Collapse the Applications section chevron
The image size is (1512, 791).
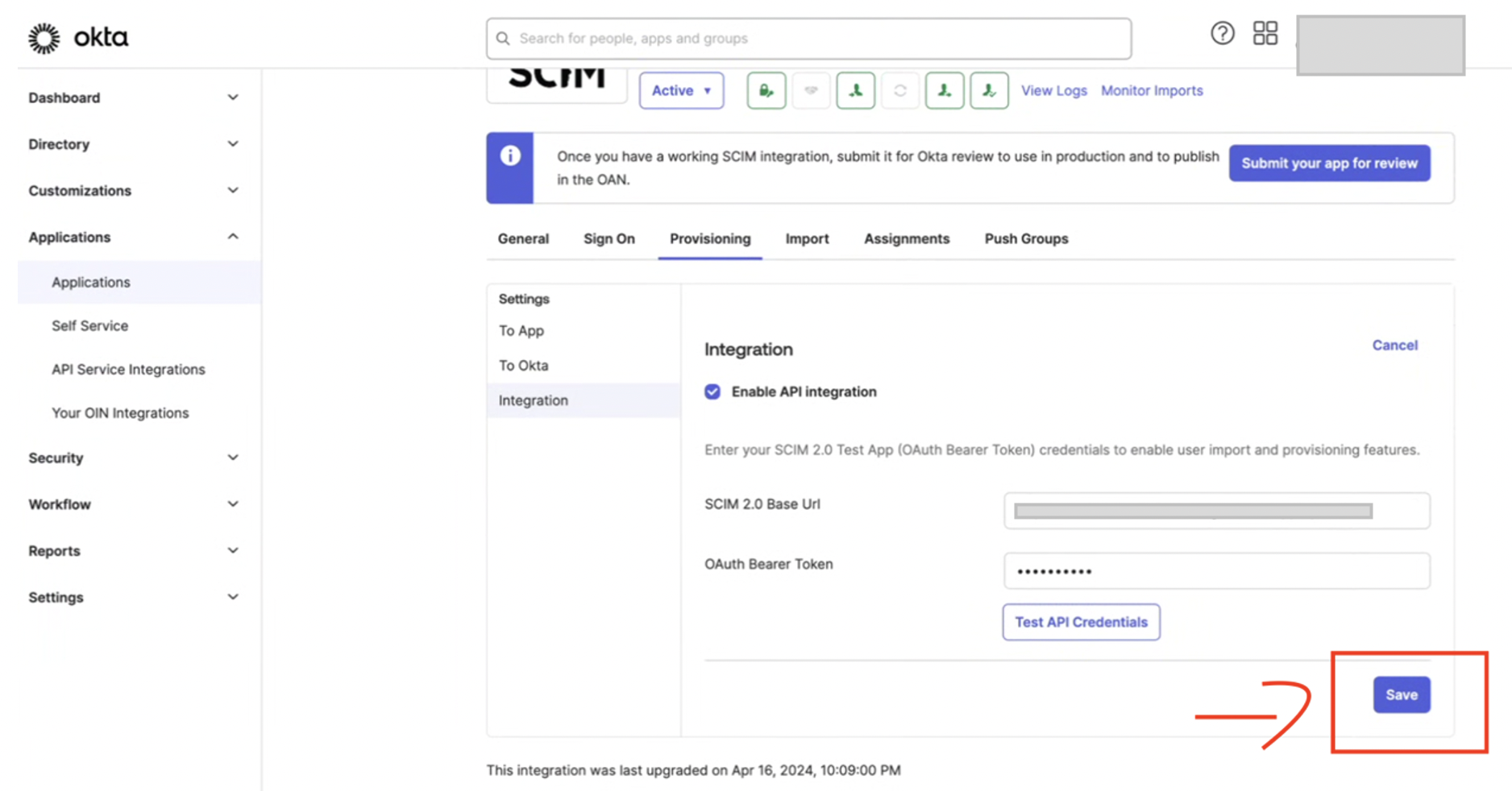[x=233, y=237]
